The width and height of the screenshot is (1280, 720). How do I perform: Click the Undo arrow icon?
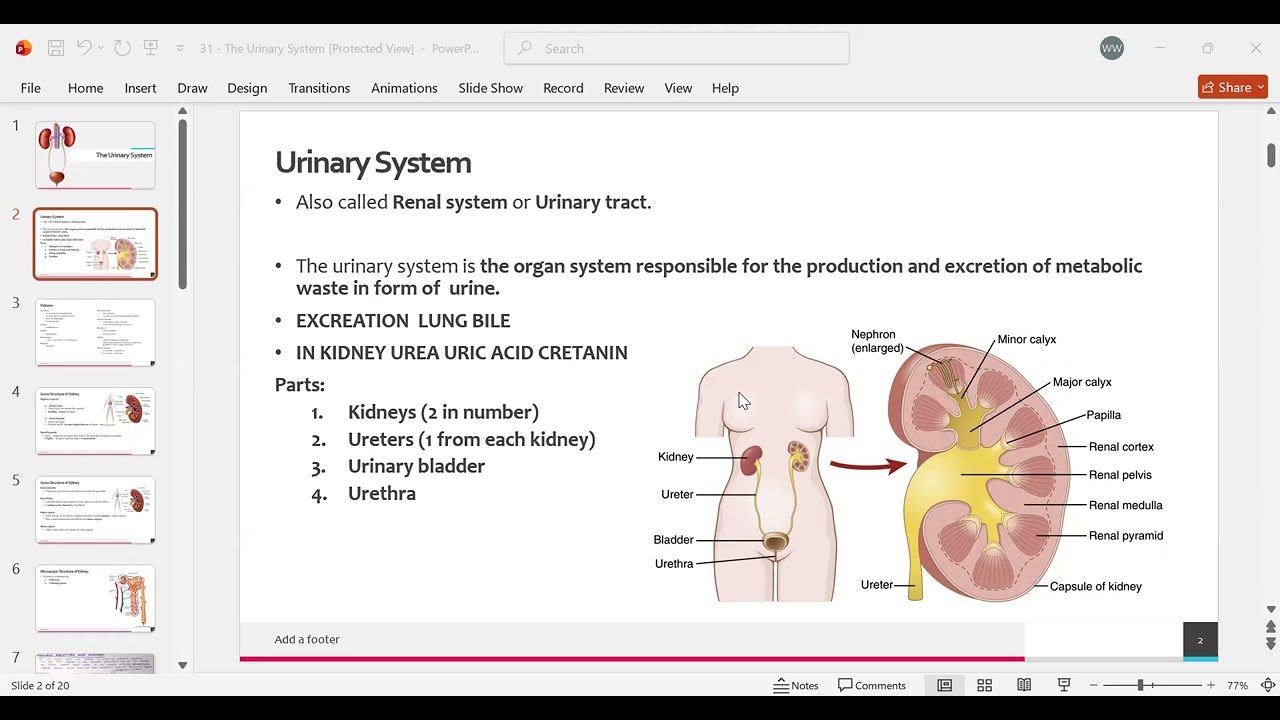click(84, 48)
